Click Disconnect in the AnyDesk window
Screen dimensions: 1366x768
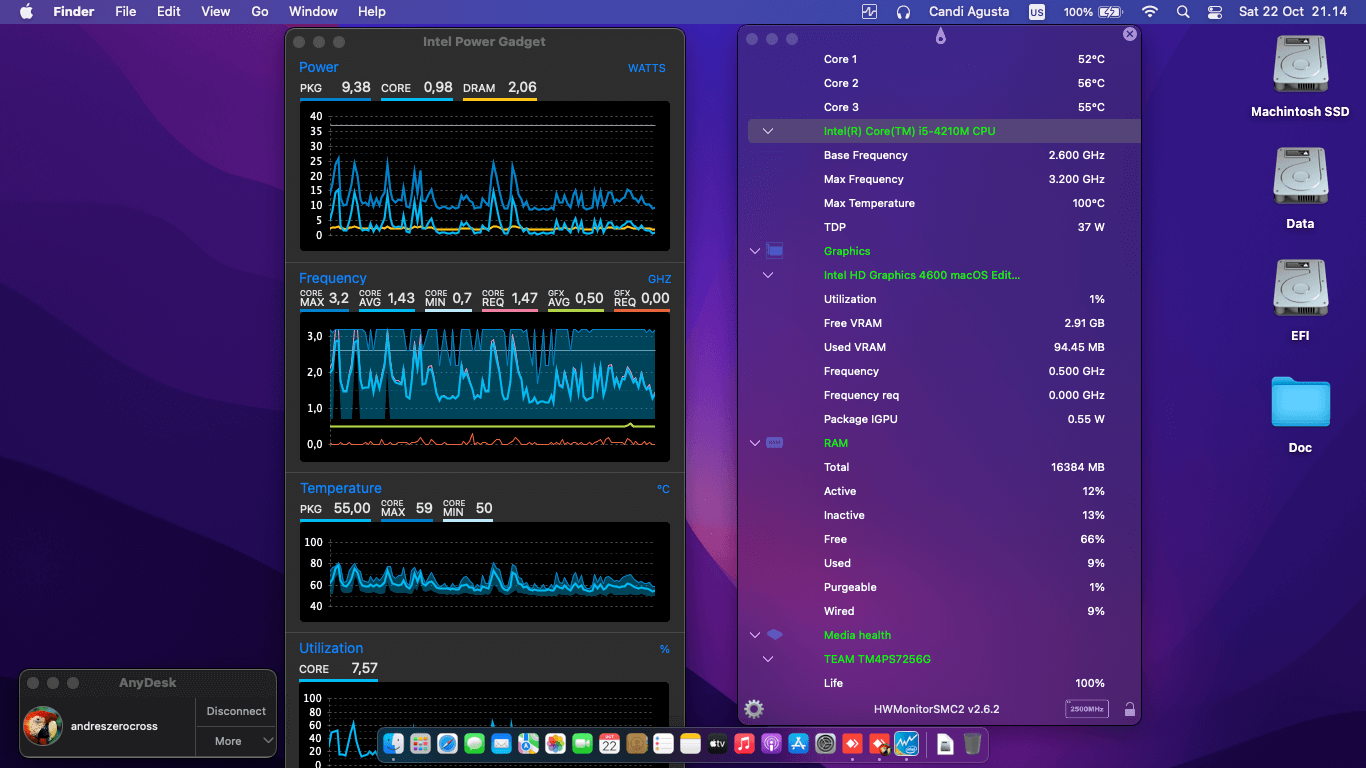[235, 710]
